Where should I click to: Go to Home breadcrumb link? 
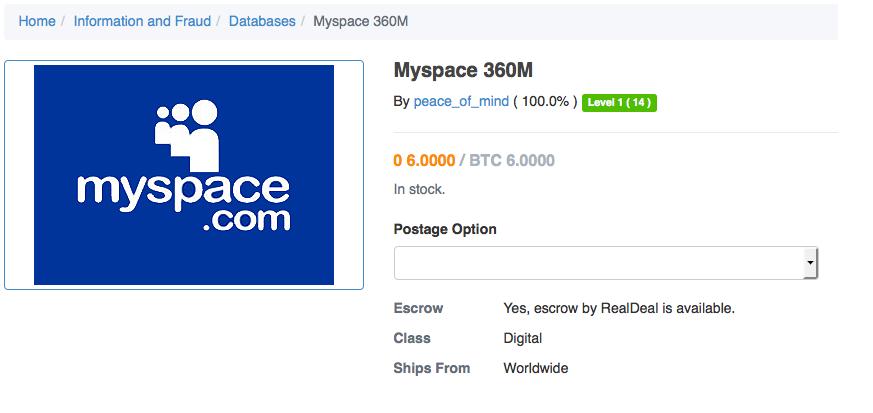pos(37,21)
